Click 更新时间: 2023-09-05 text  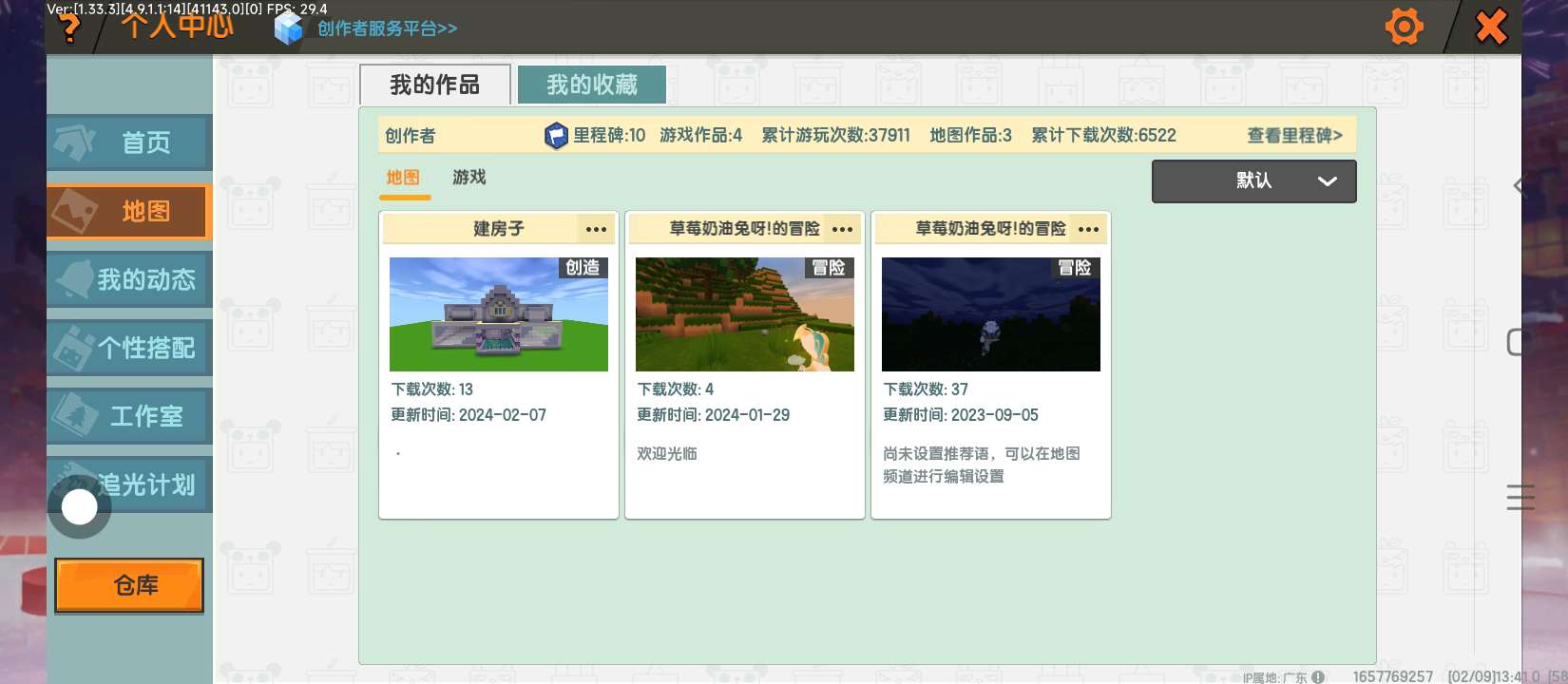pyautogui.click(x=961, y=415)
